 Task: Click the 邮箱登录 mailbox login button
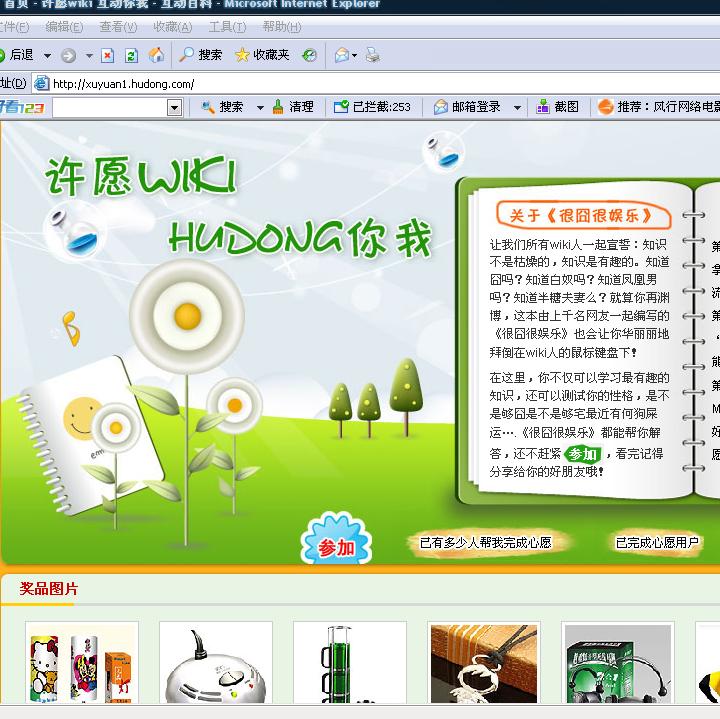467,107
